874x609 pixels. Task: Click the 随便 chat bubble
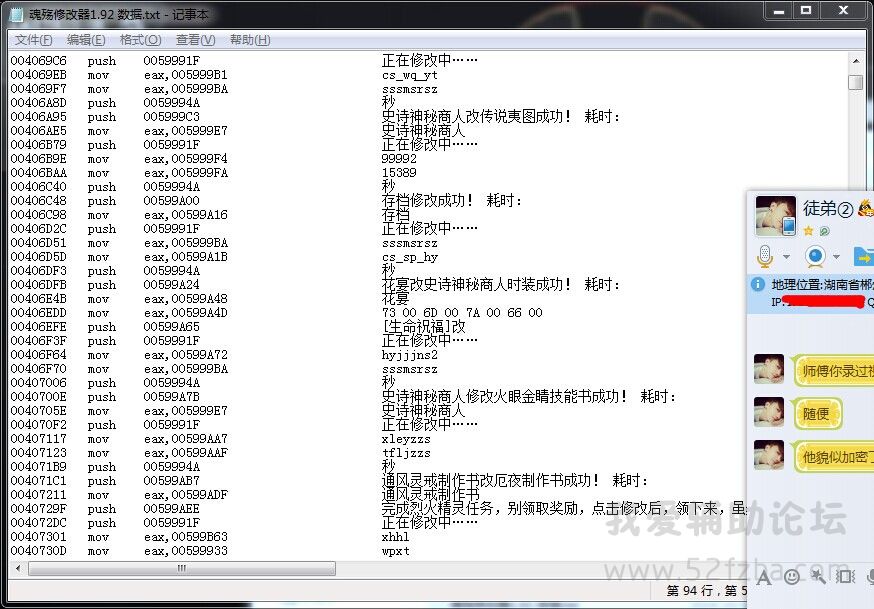point(818,414)
